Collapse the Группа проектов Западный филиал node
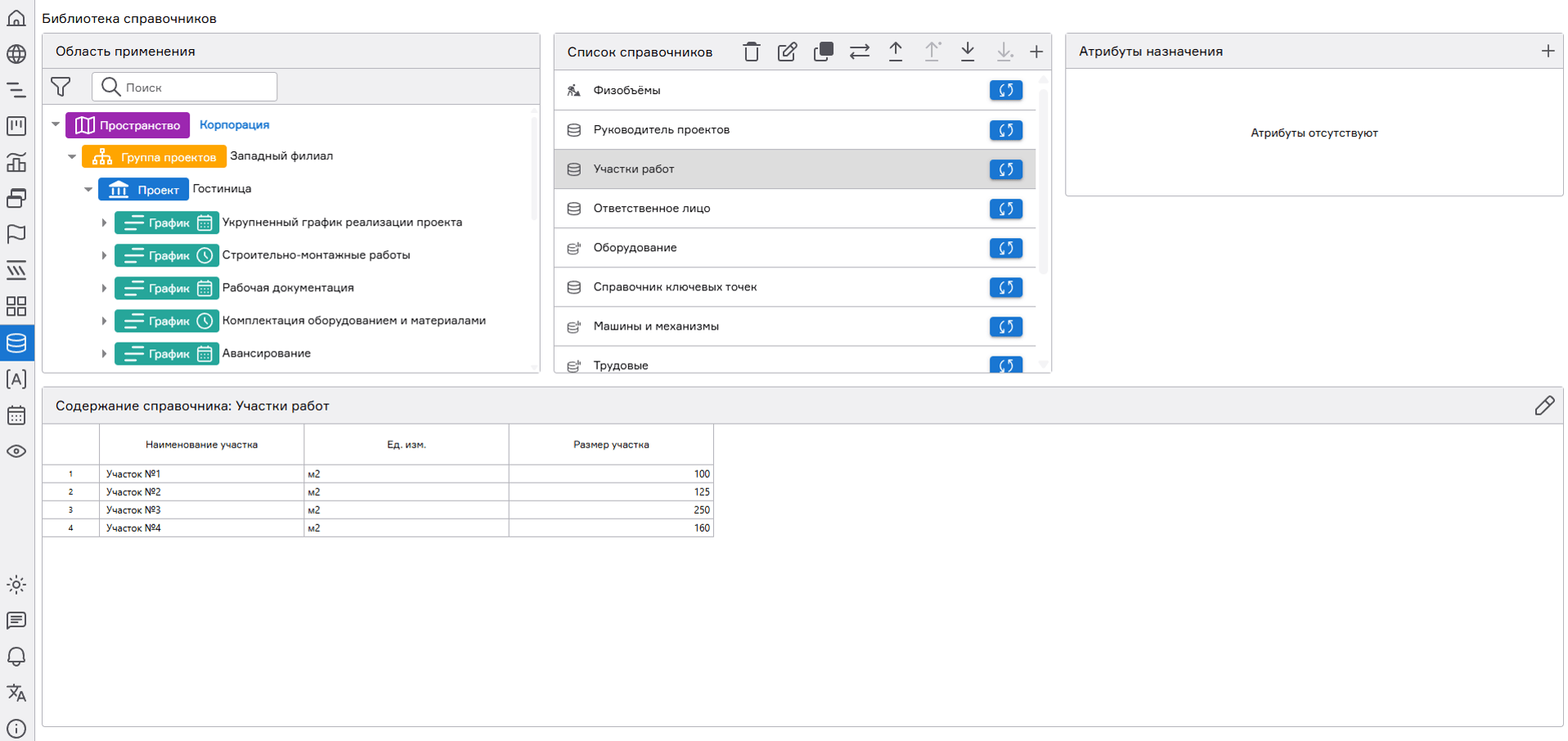 [x=72, y=156]
